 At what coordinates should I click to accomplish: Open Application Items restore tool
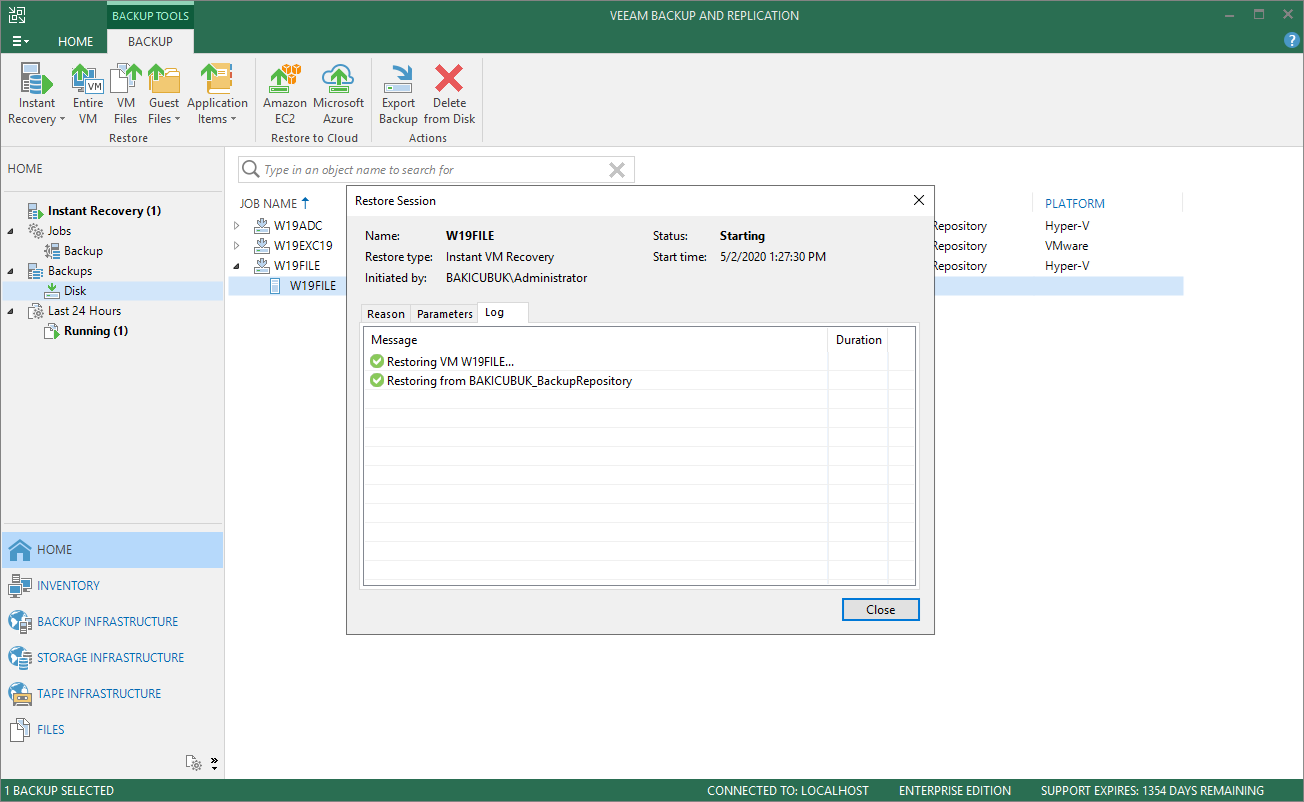pyautogui.click(x=217, y=94)
